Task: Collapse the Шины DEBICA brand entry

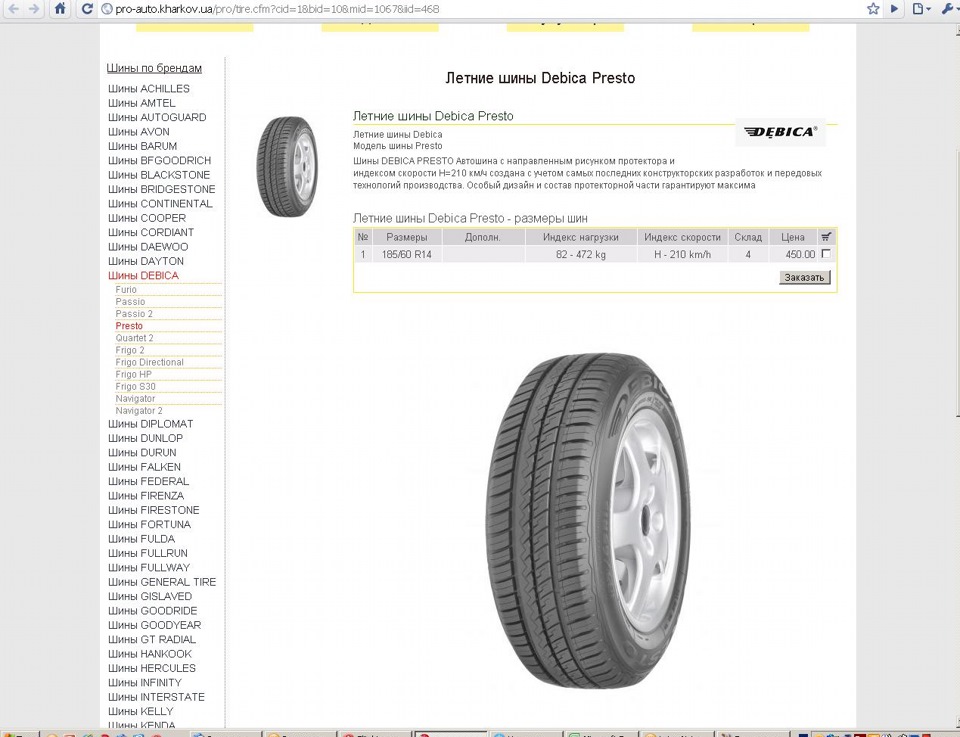Action: point(143,275)
